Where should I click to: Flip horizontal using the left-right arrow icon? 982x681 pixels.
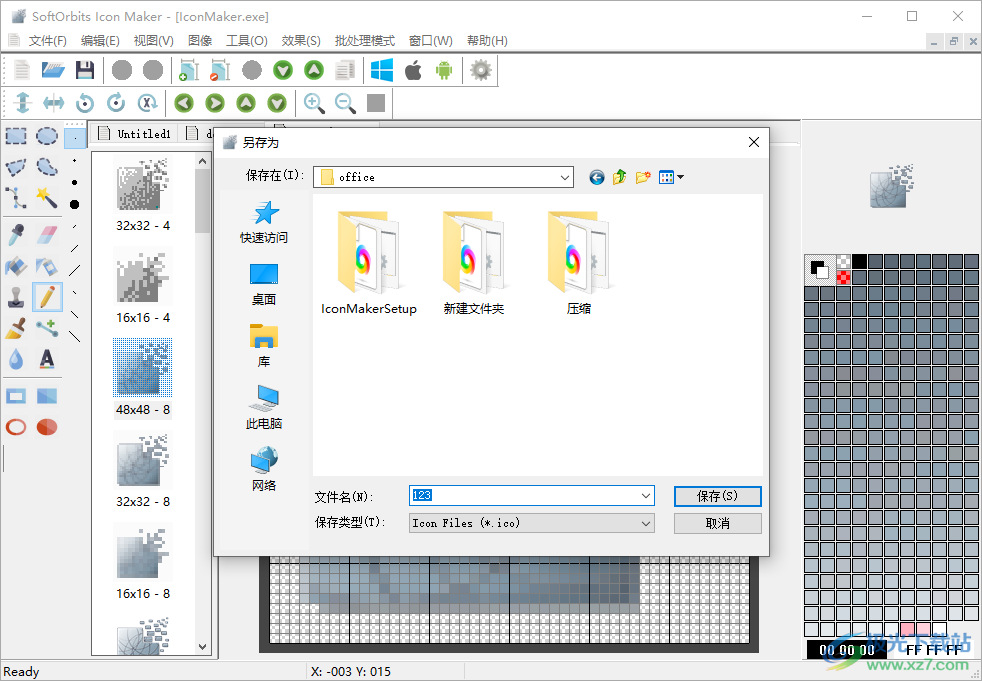53,103
